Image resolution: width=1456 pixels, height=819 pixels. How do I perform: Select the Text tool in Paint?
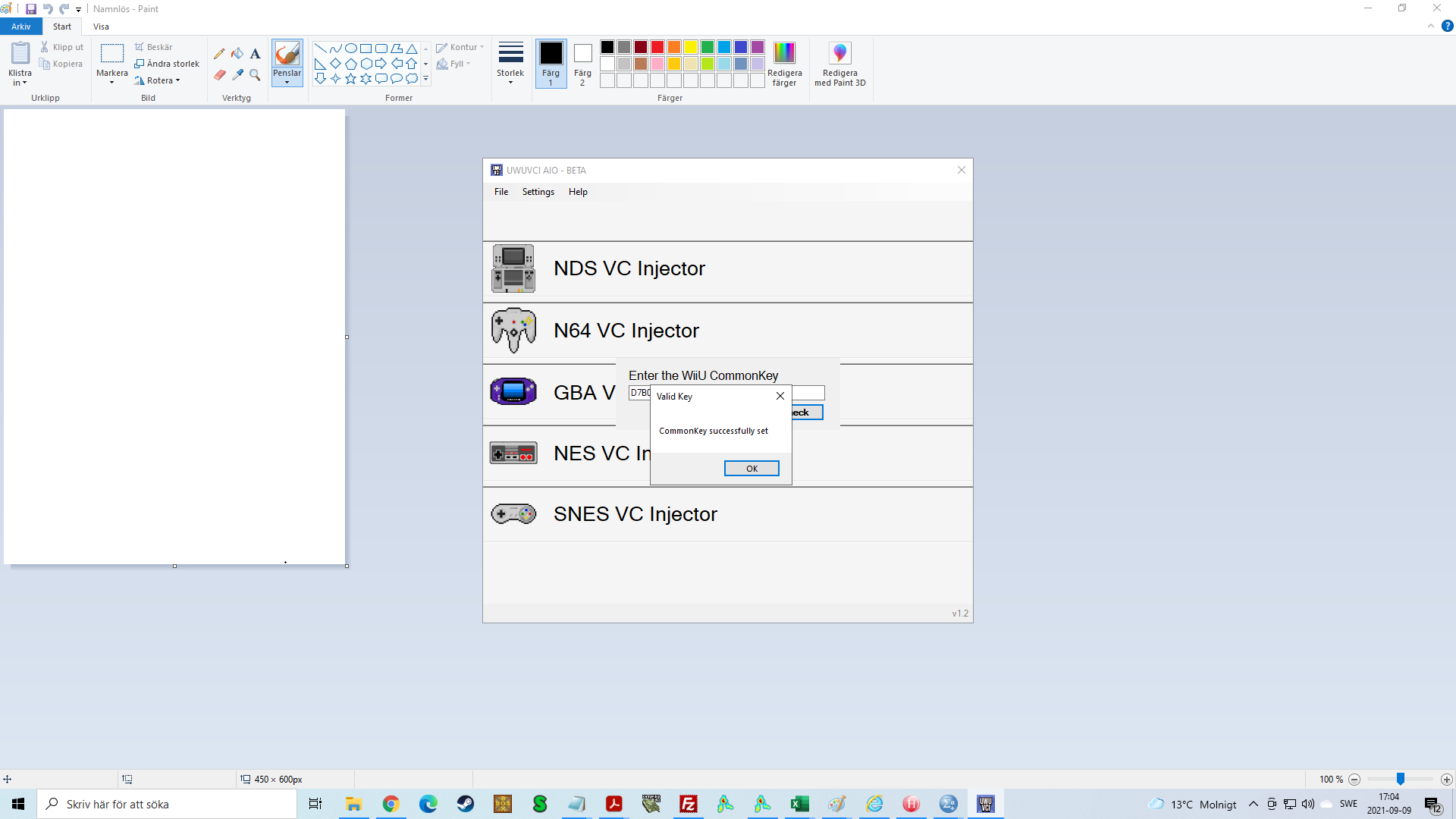click(x=256, y=54)
